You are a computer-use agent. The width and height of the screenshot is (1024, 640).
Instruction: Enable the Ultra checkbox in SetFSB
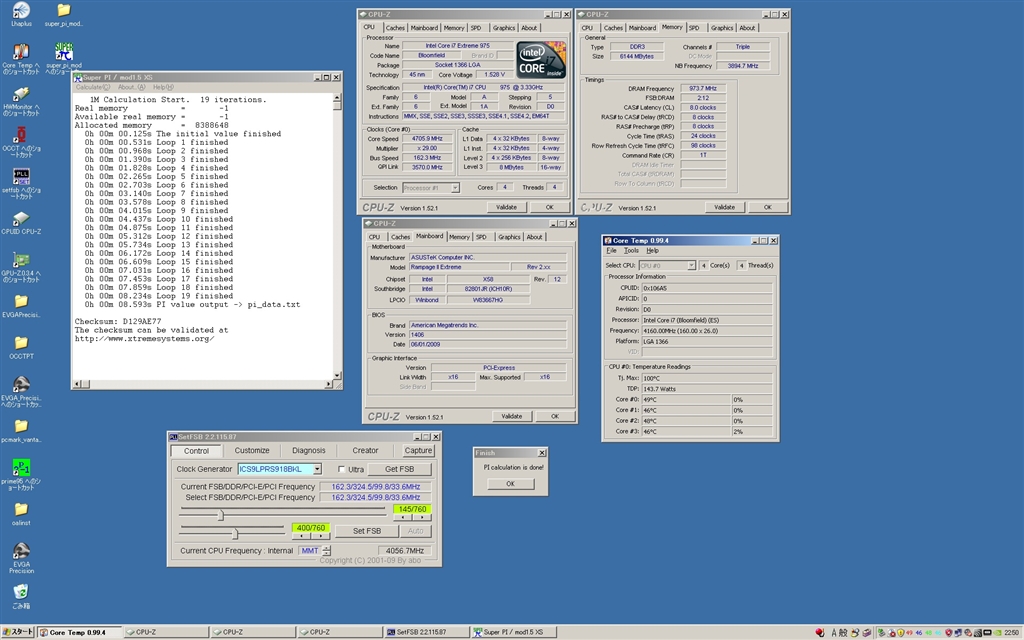[343, 469]
